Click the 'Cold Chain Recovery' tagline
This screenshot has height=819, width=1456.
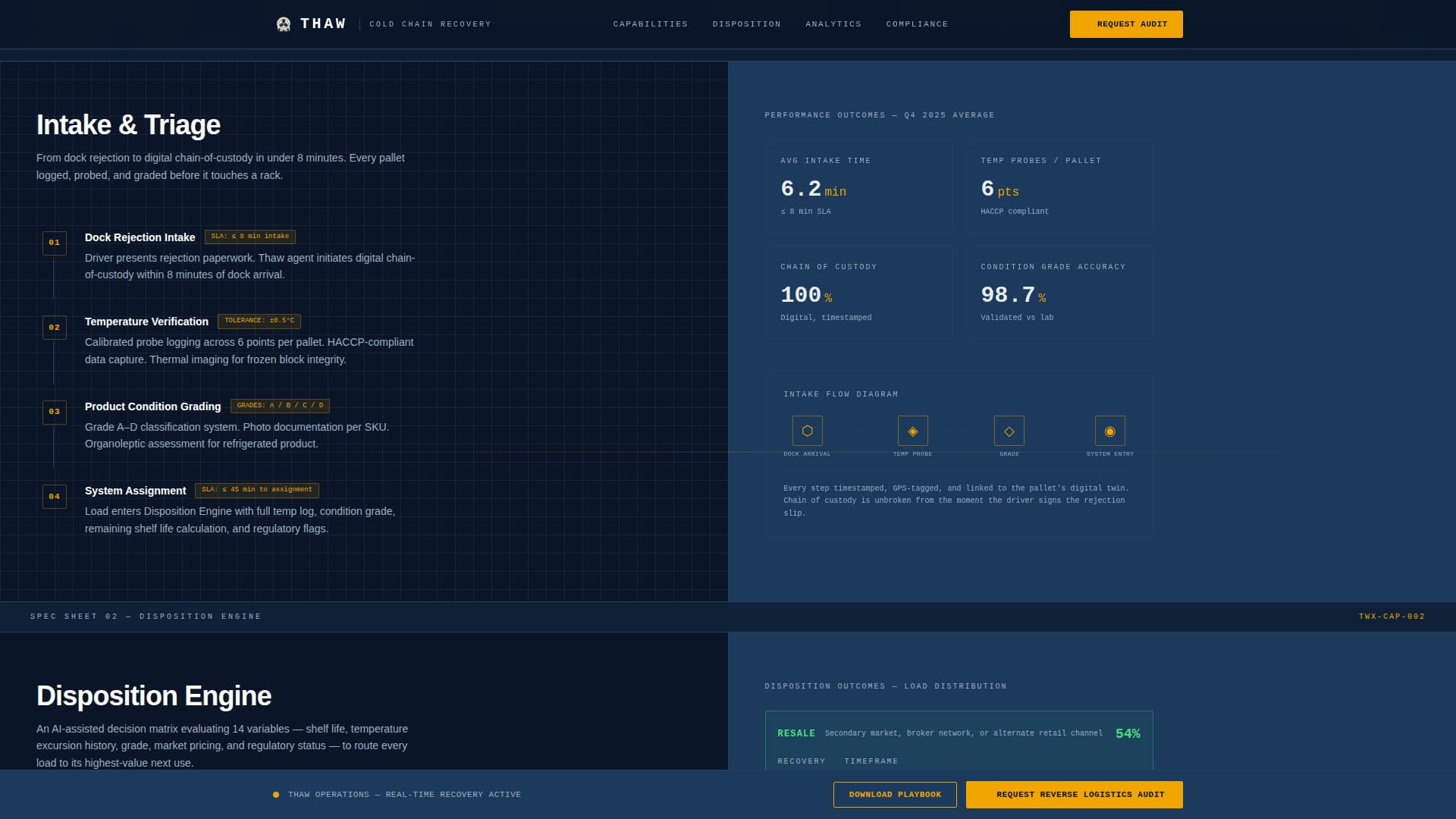pos(430,24)
